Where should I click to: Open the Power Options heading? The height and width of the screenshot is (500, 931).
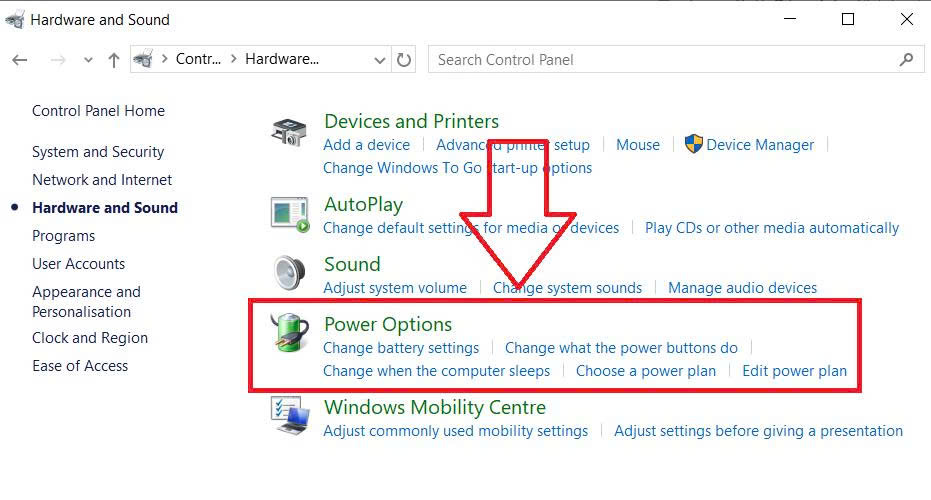coord(388,324)
